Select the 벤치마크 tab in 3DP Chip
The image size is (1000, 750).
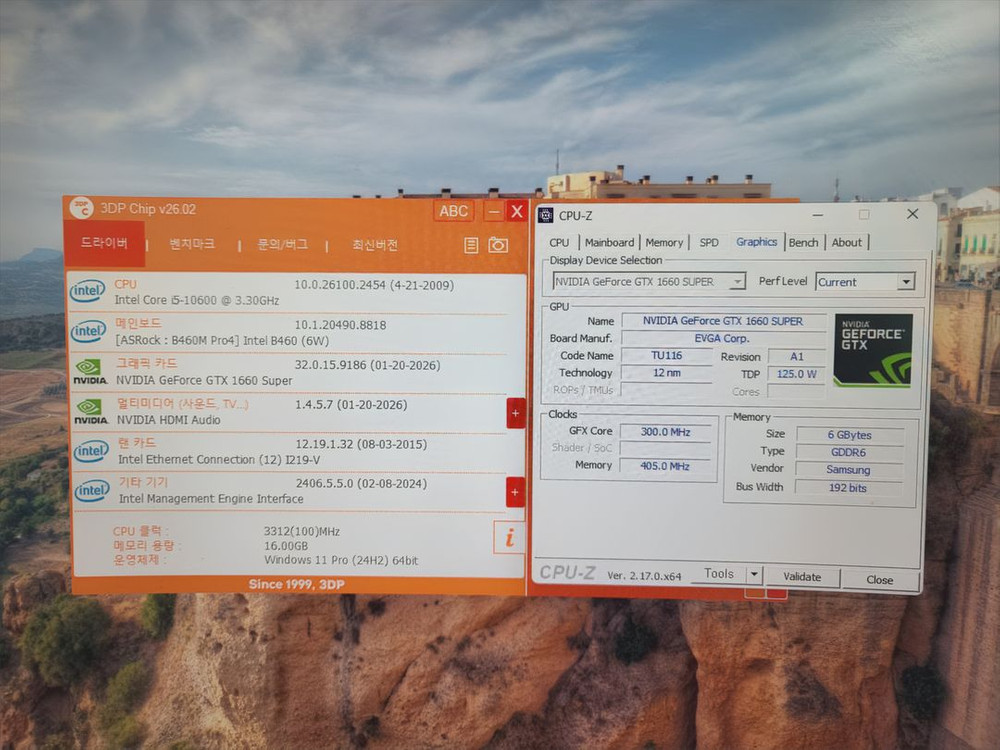coord(192,244)
